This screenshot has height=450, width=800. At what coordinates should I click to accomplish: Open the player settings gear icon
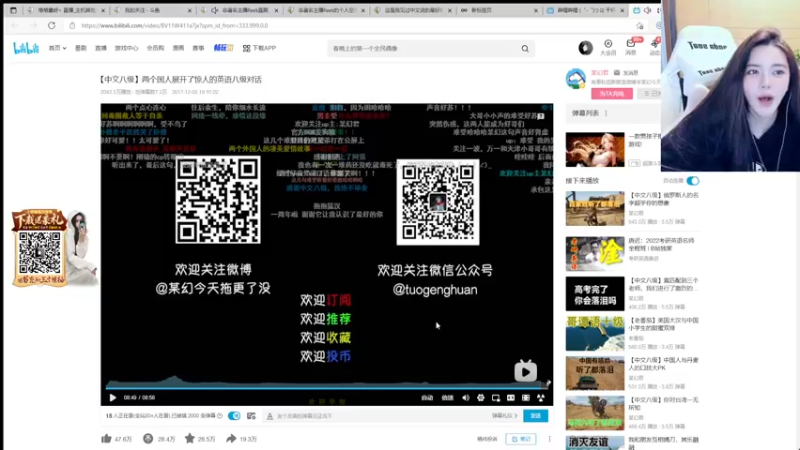(x=481, y=397)
